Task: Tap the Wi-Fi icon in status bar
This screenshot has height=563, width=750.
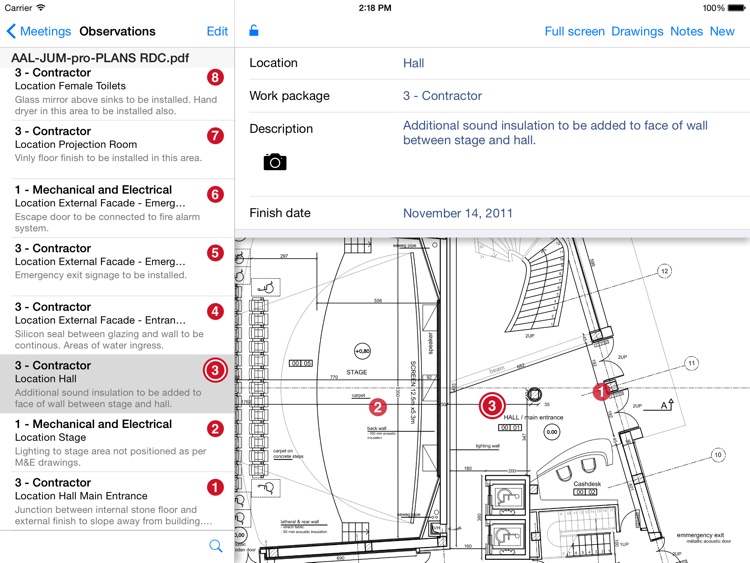Action: pyautogui.click(x=41, y=7)
